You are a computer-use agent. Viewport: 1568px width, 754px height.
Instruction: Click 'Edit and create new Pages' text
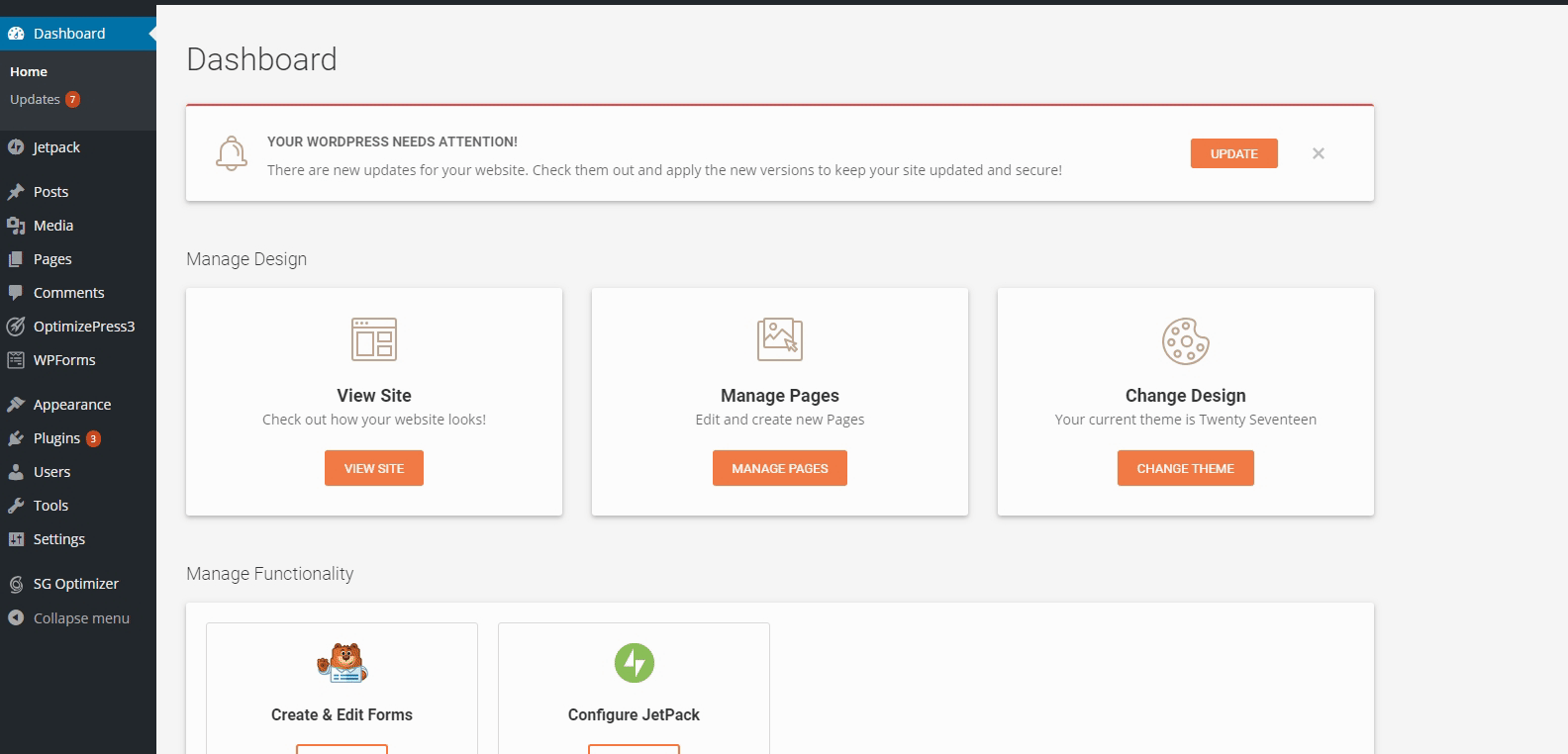pos(780,420)
